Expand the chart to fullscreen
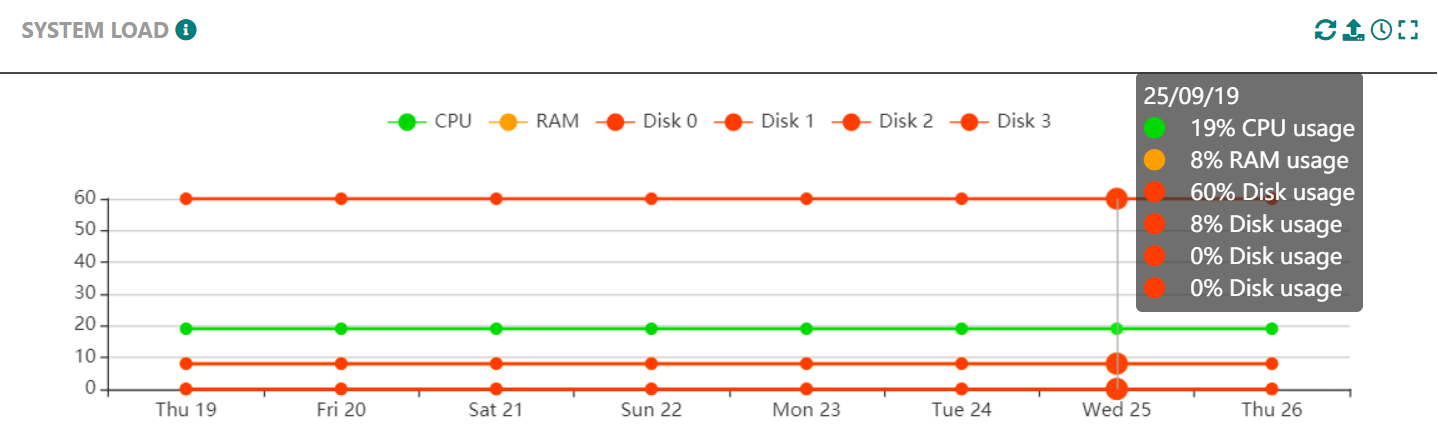The height and width of the screenshot is (448, 1438). click(1408, 30)
